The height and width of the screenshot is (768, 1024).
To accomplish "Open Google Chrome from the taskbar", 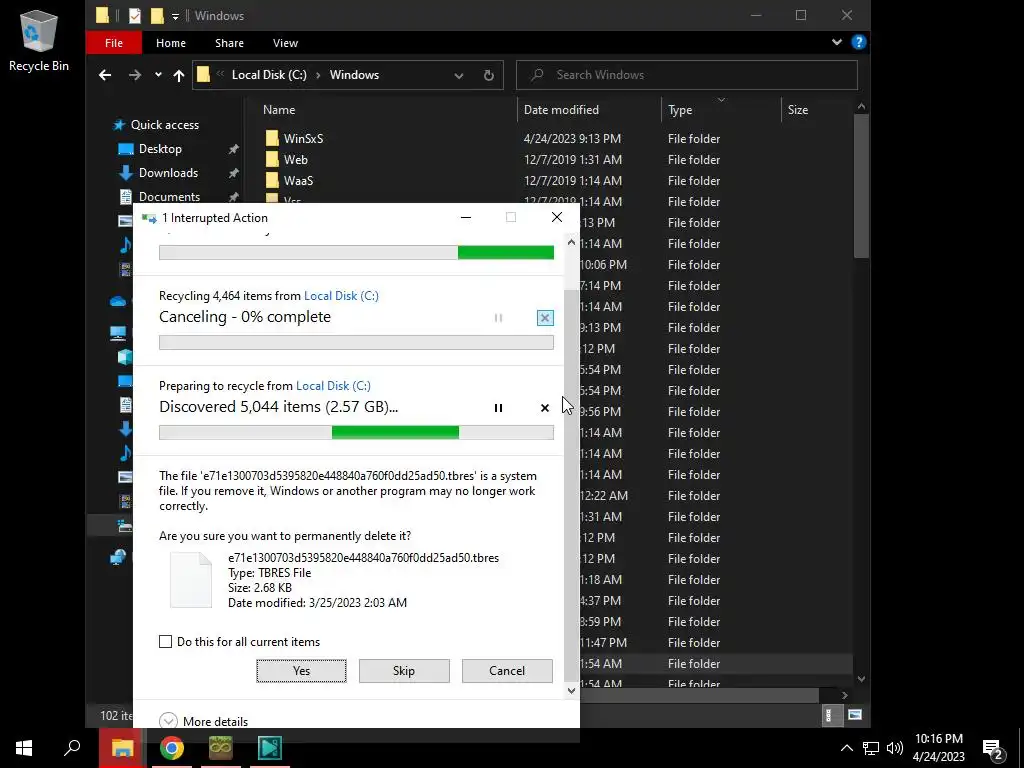I will click(x=172, y=748).
